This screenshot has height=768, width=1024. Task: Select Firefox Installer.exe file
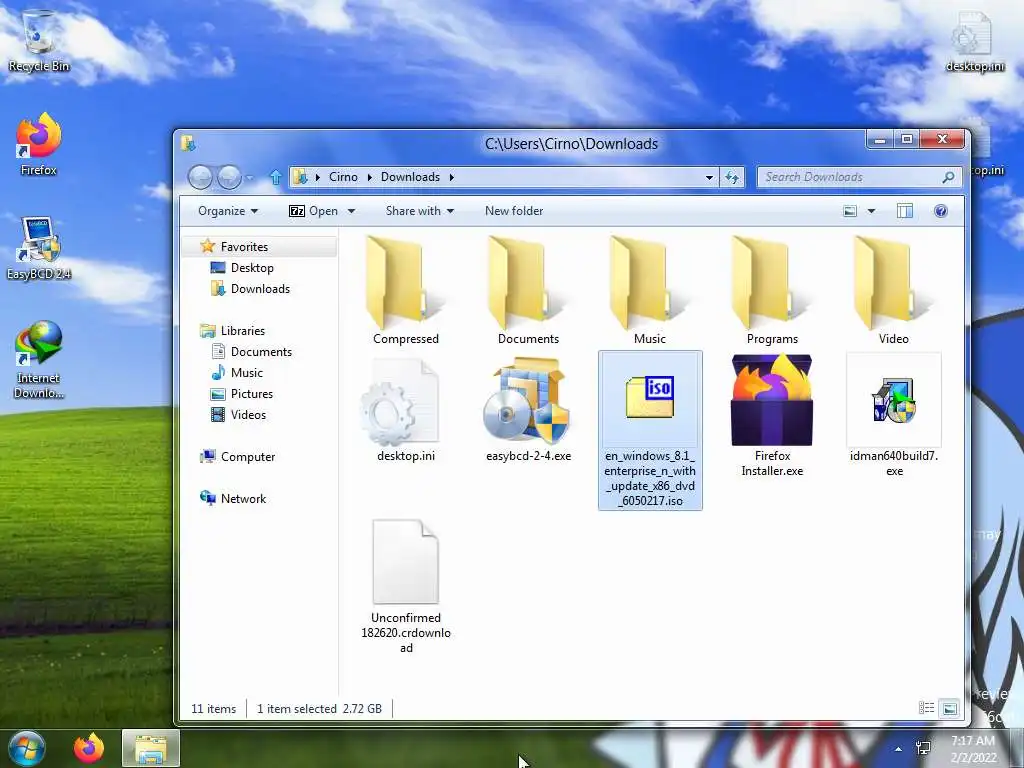point(772,415)
